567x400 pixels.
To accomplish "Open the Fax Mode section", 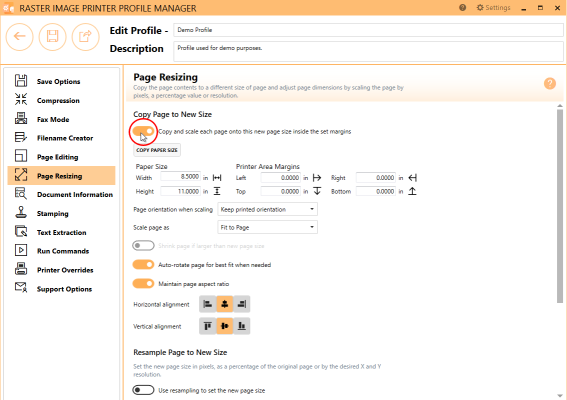I will [x=61, y=119].
